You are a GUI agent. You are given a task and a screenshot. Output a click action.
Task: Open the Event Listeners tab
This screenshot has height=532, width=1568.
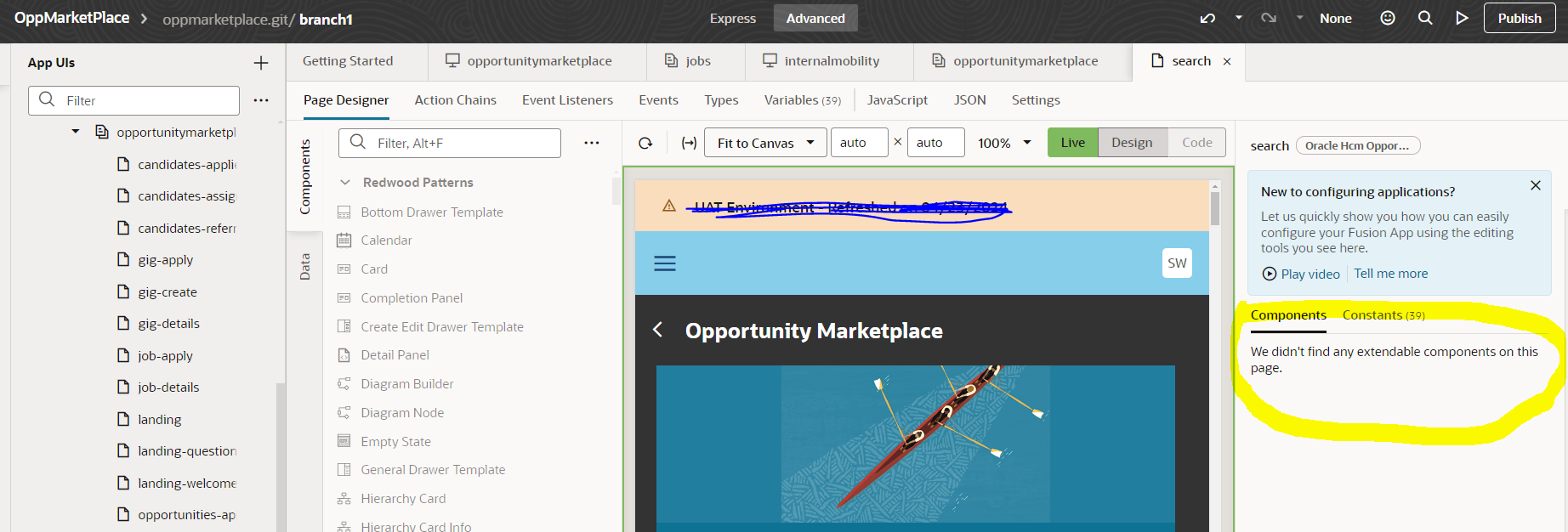567,100
